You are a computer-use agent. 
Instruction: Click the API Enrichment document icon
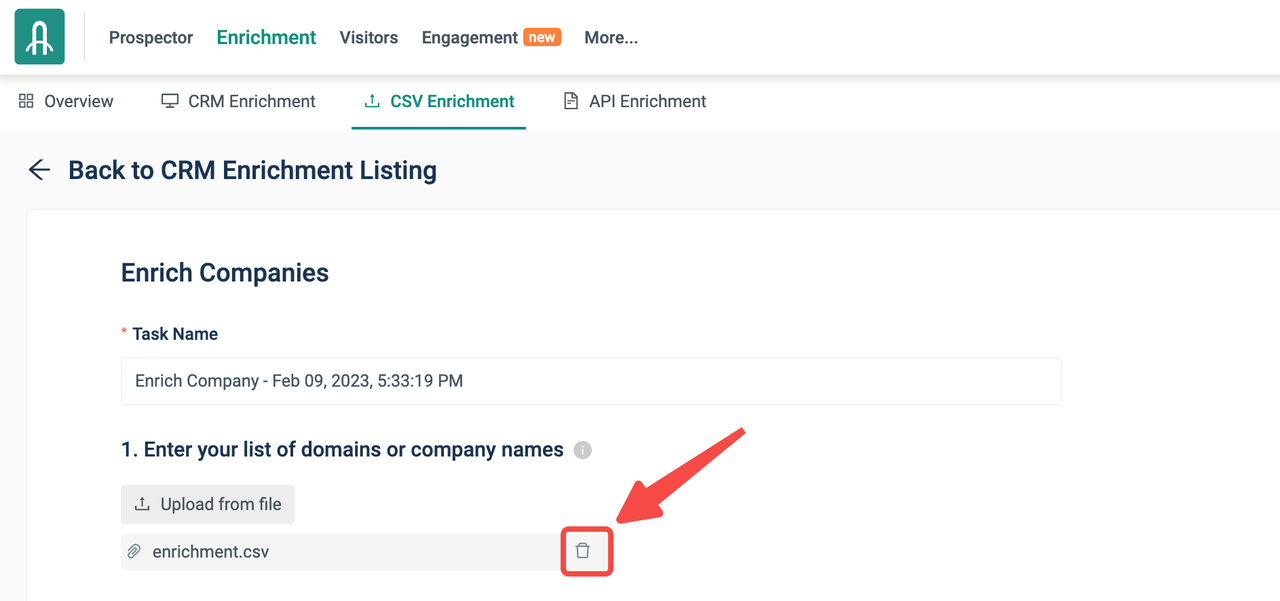coord(571,101)
